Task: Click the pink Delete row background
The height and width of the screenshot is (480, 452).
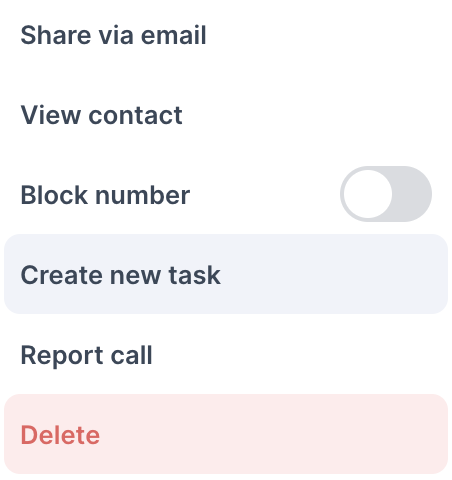Action: (226, 434)
